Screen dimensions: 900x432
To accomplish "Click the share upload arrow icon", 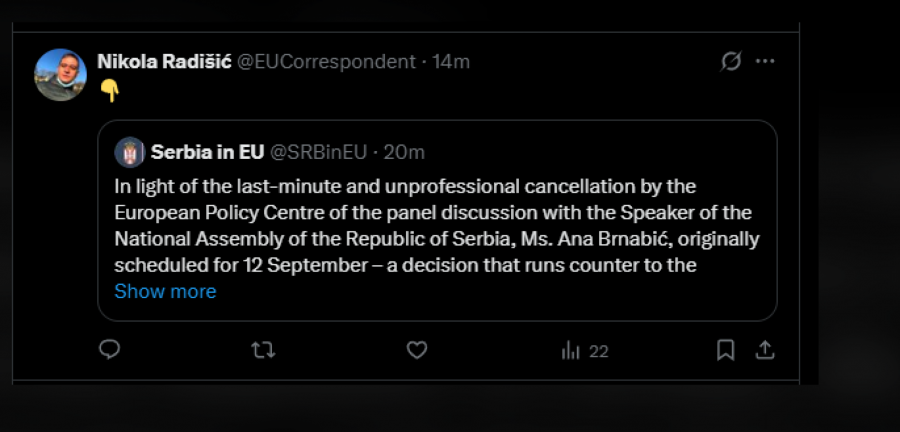I will (764, 350).
